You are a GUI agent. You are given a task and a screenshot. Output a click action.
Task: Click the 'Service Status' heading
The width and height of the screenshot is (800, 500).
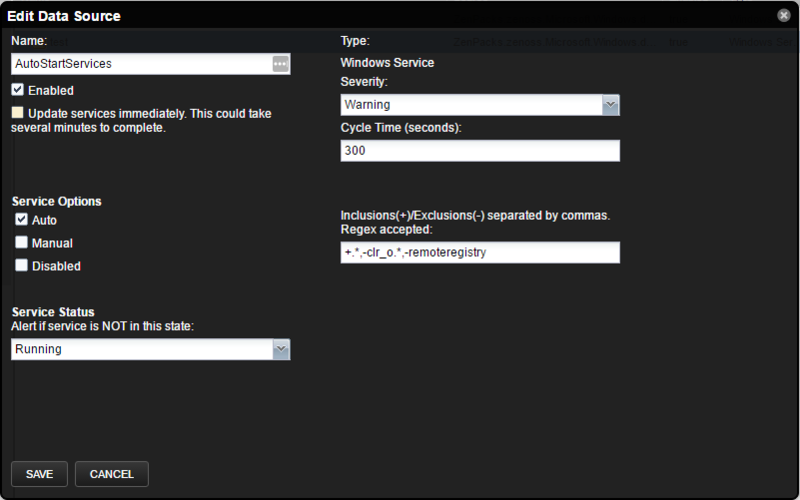[x=53, y=312]
